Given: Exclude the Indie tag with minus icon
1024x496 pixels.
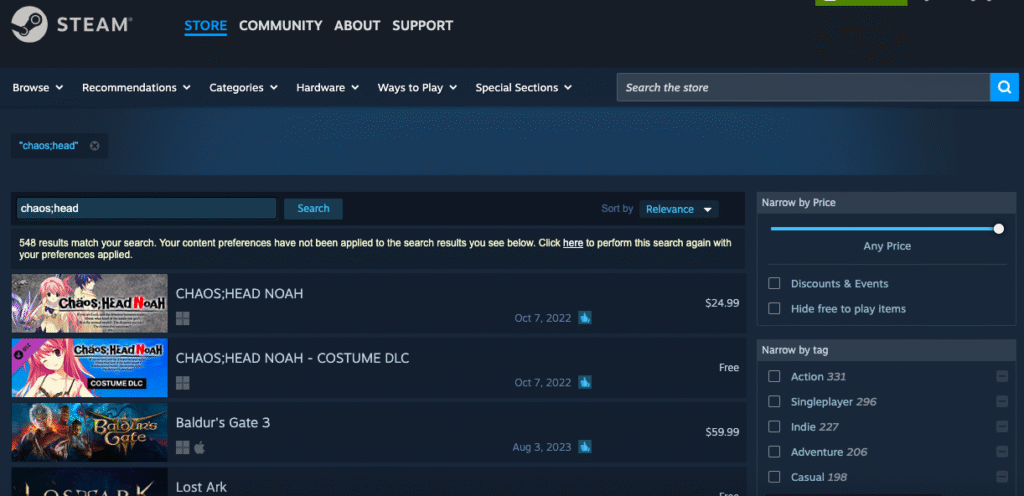Looking at the screenshot, I should click(1002, 427).
